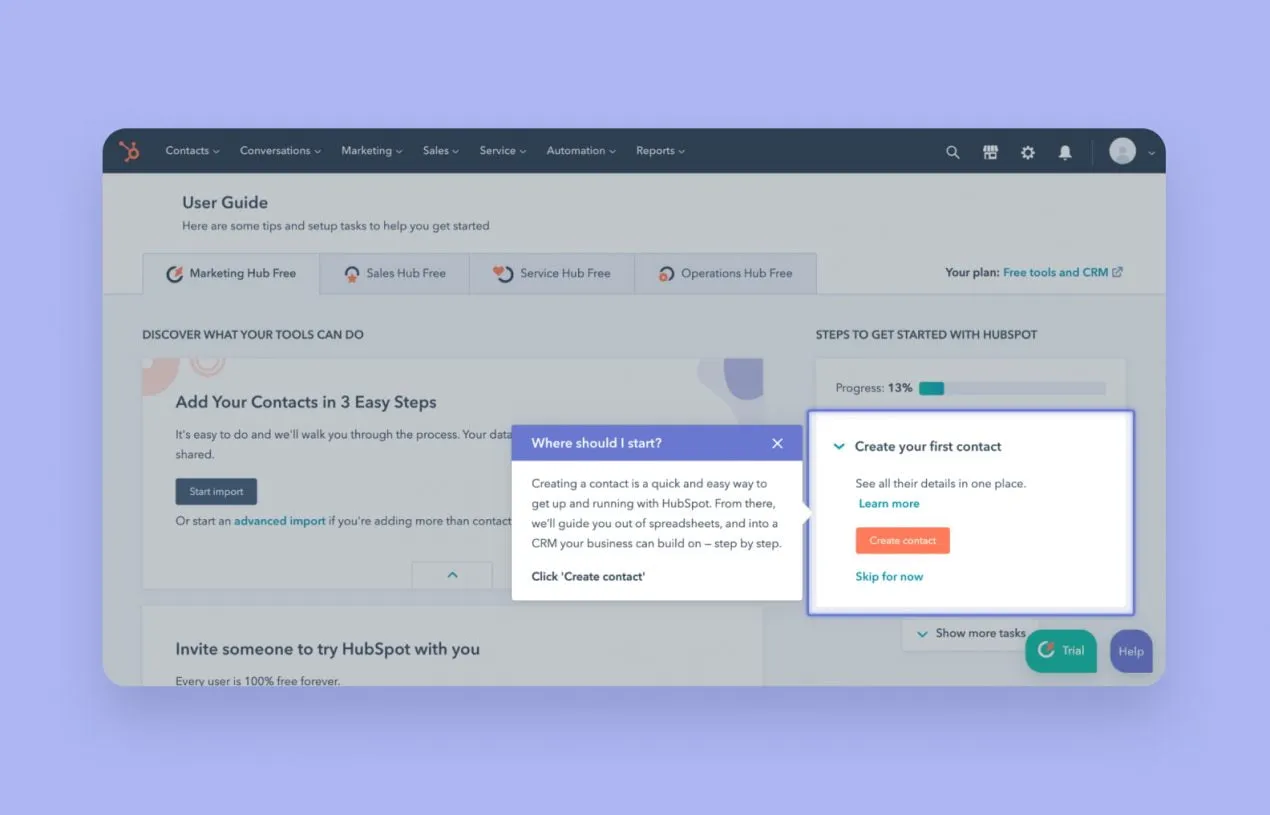Open the purple Help button
The height and width of the screenshot is (815, 1270).
point(1131,651)
